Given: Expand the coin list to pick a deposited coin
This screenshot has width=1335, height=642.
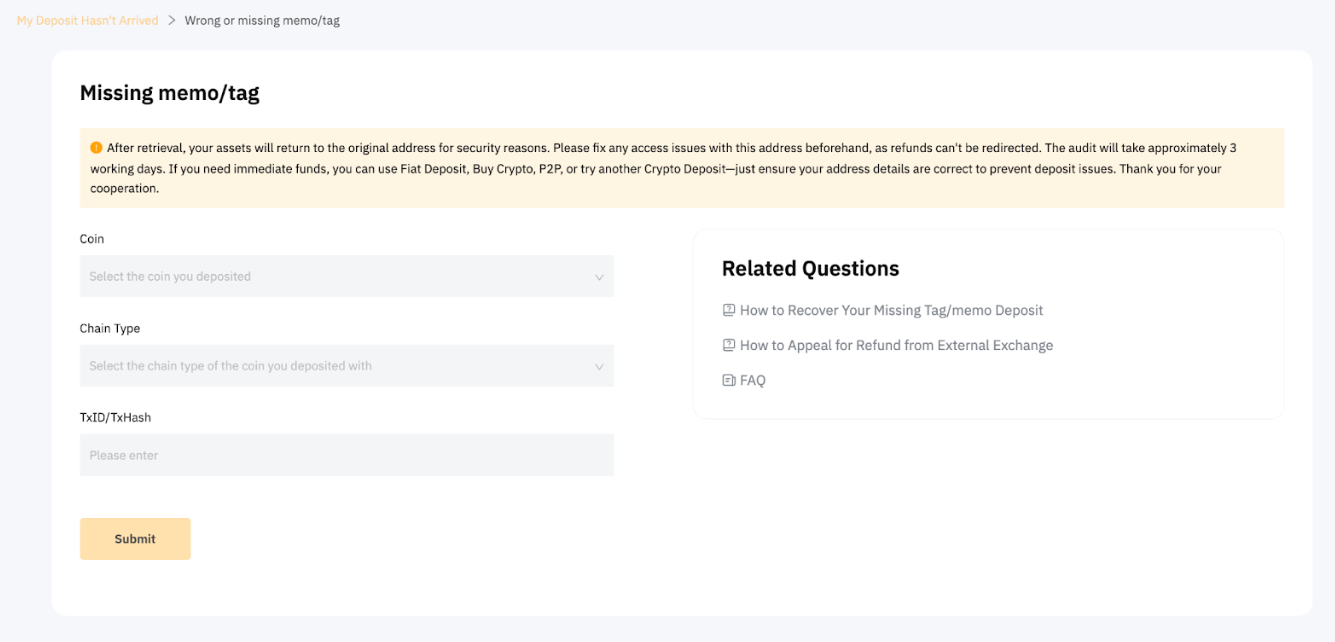Looking at the screenshot, I should tap(346, 276).
